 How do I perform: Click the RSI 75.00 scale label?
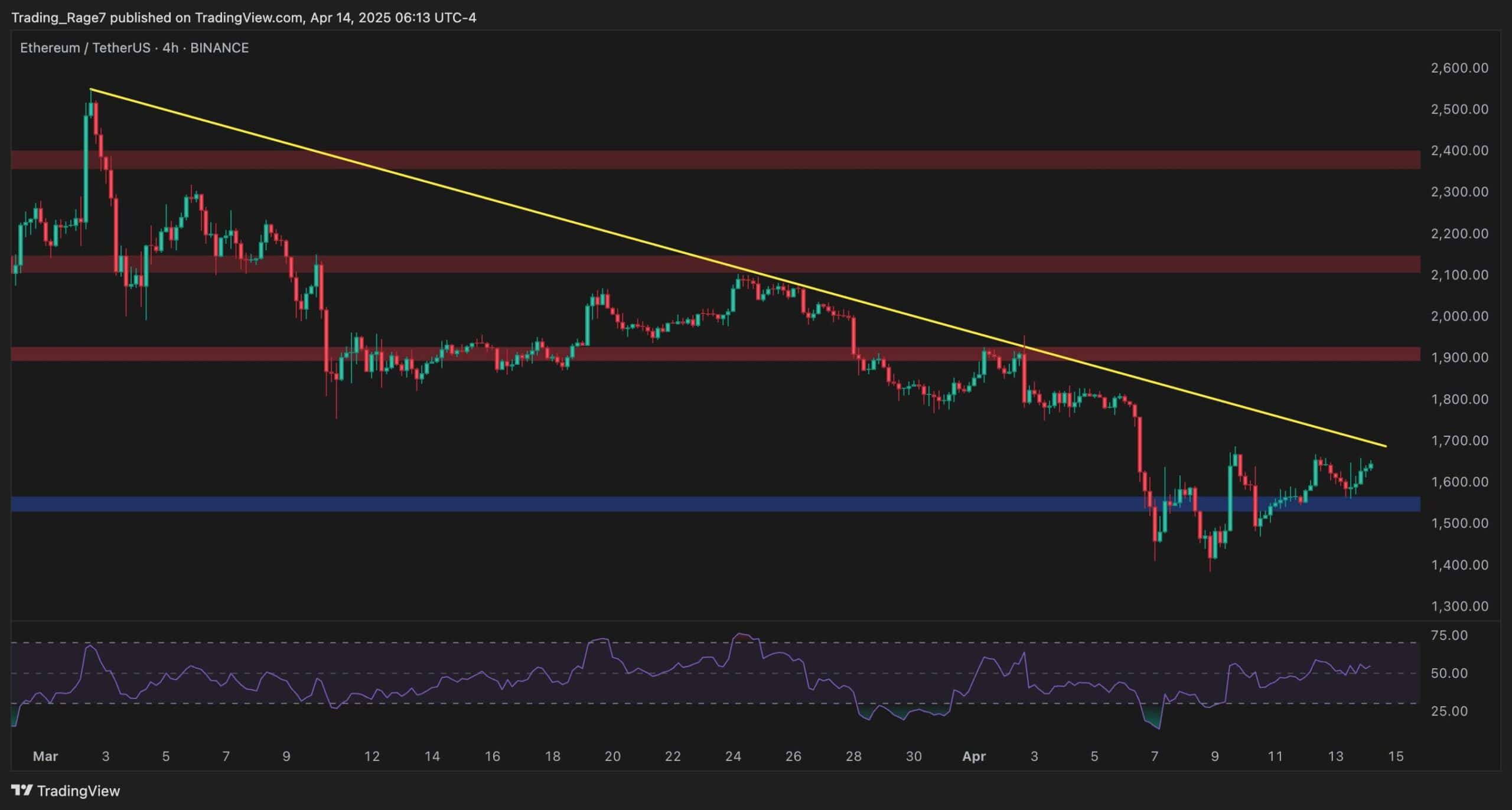[1449, 636]
